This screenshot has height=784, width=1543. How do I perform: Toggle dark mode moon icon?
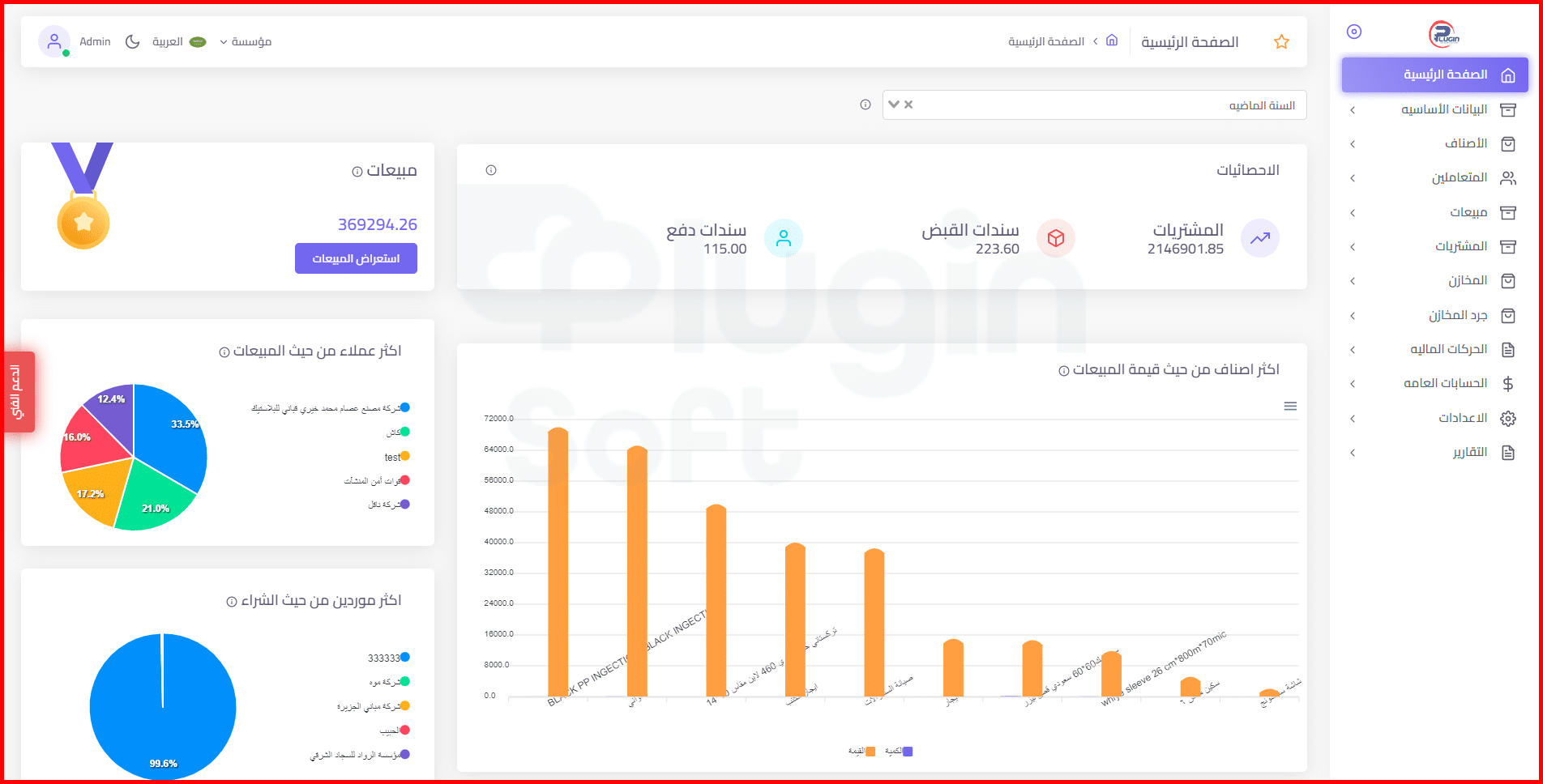132,41
